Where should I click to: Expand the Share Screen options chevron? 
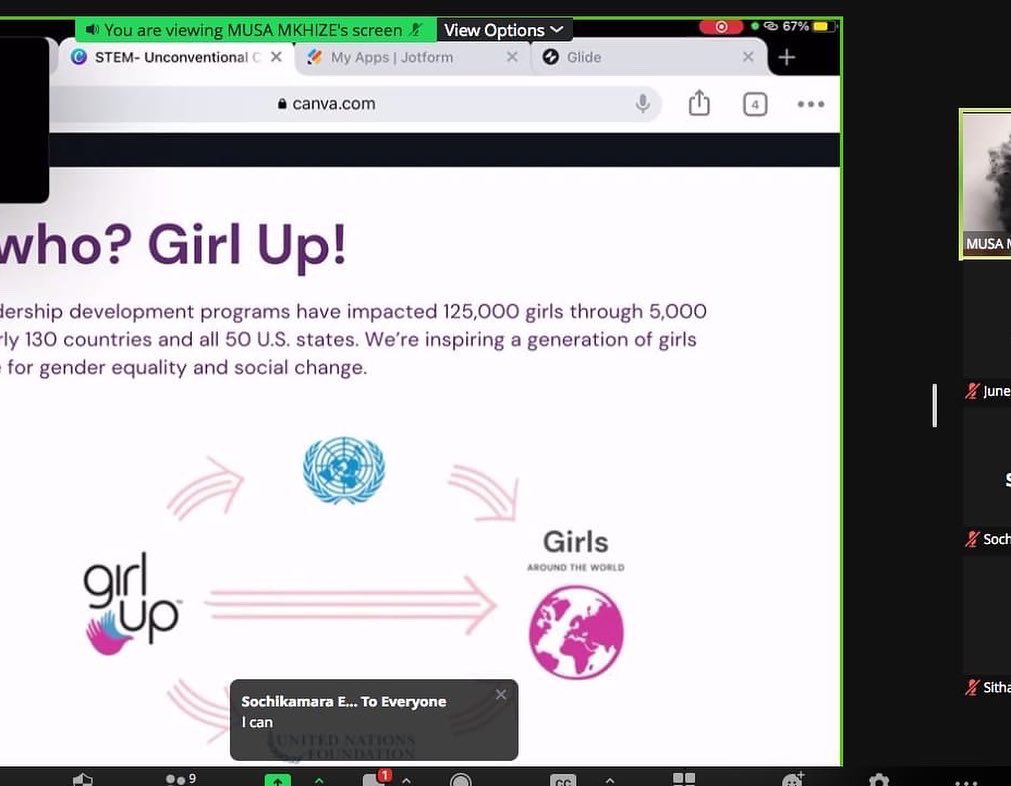point(318,778)
